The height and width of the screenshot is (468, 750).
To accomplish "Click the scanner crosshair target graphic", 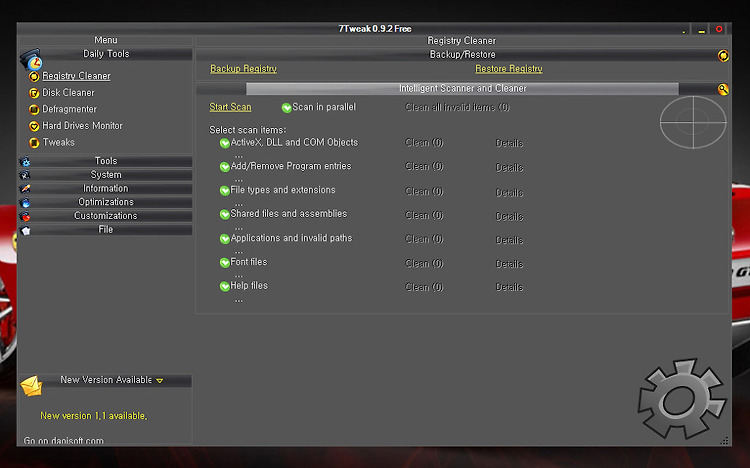I will (x=693, y=123).
